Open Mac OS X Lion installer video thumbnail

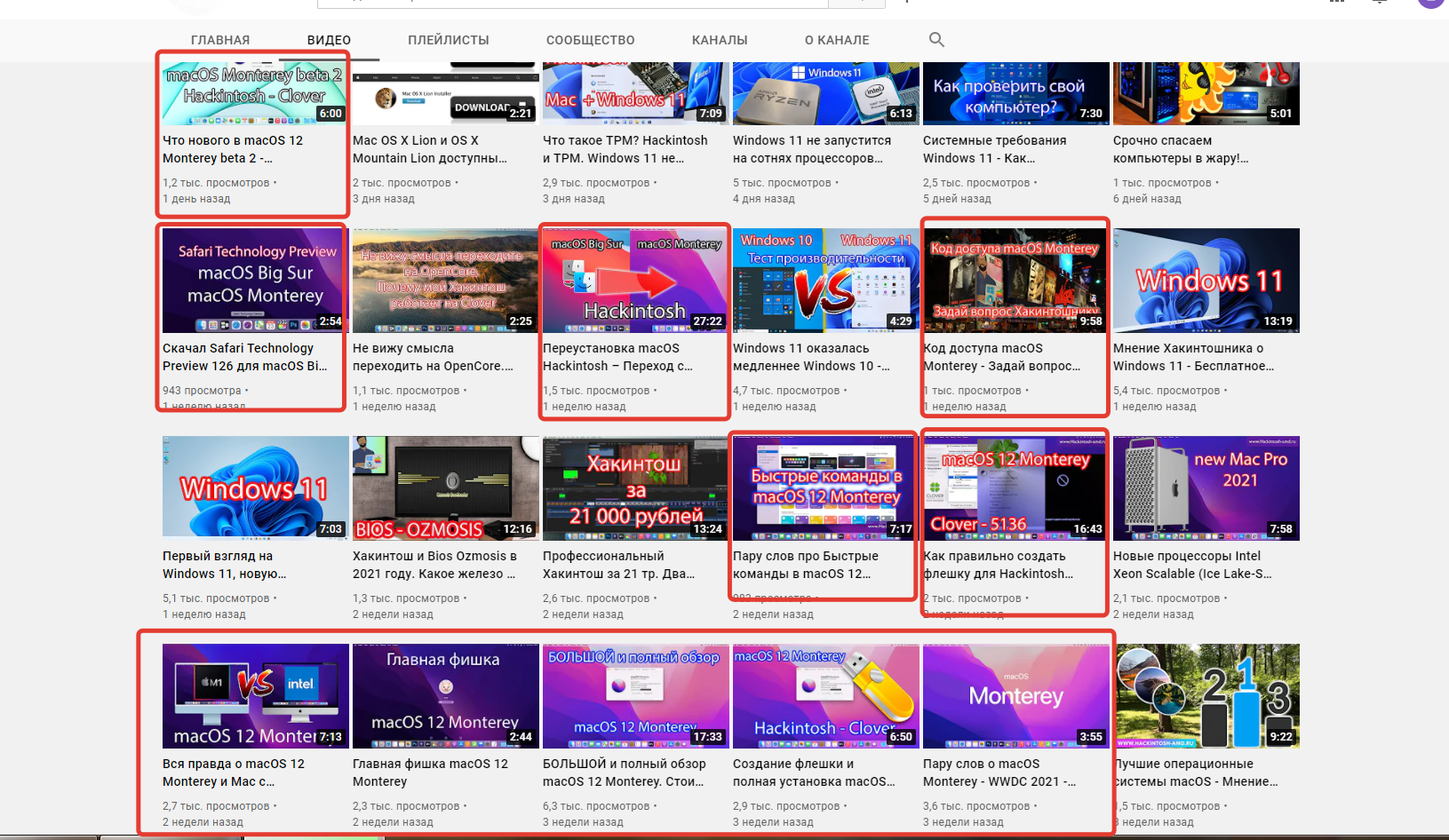click(x=446, y=93)
